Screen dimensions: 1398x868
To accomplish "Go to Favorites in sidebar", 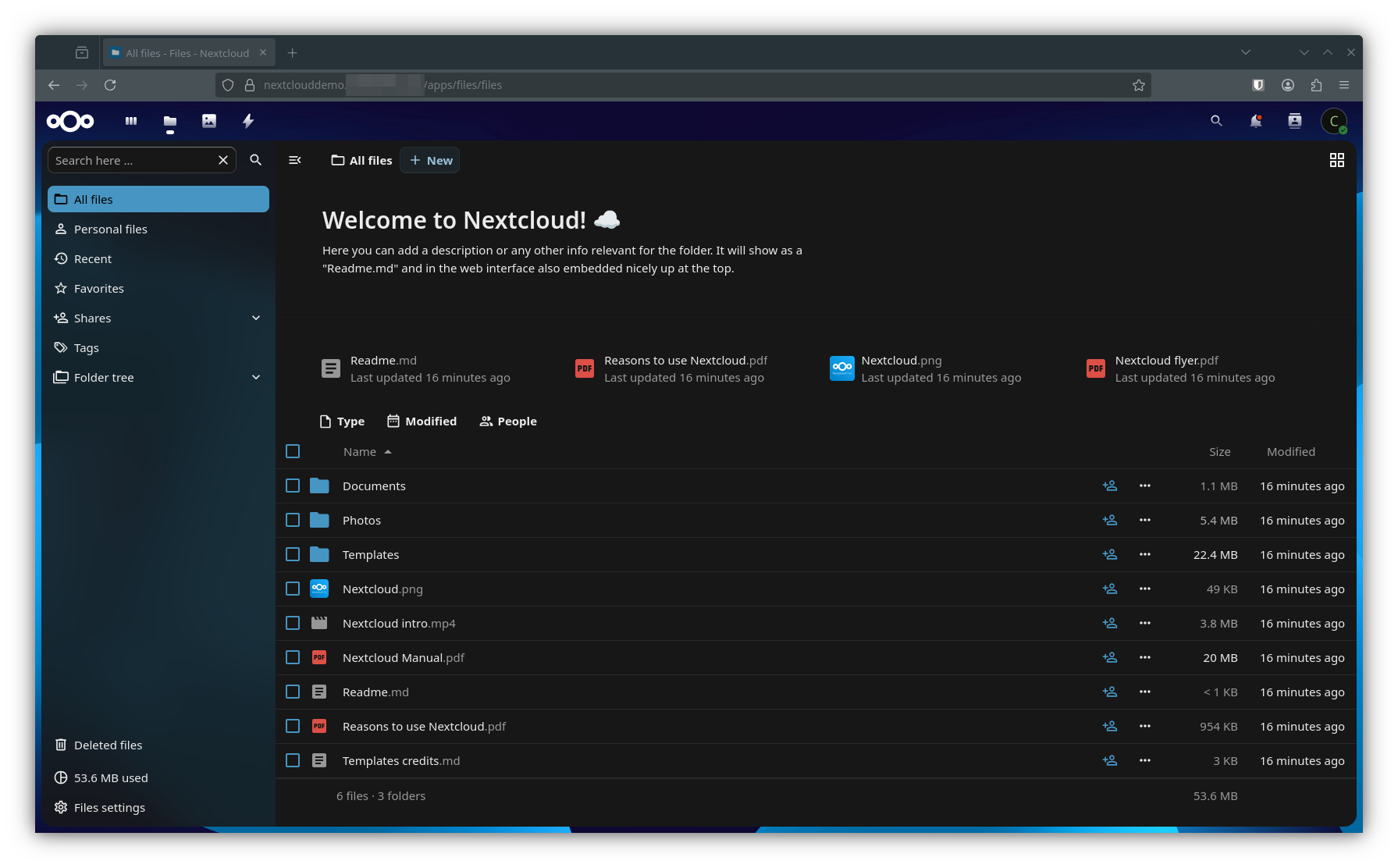I will [99, 289].
